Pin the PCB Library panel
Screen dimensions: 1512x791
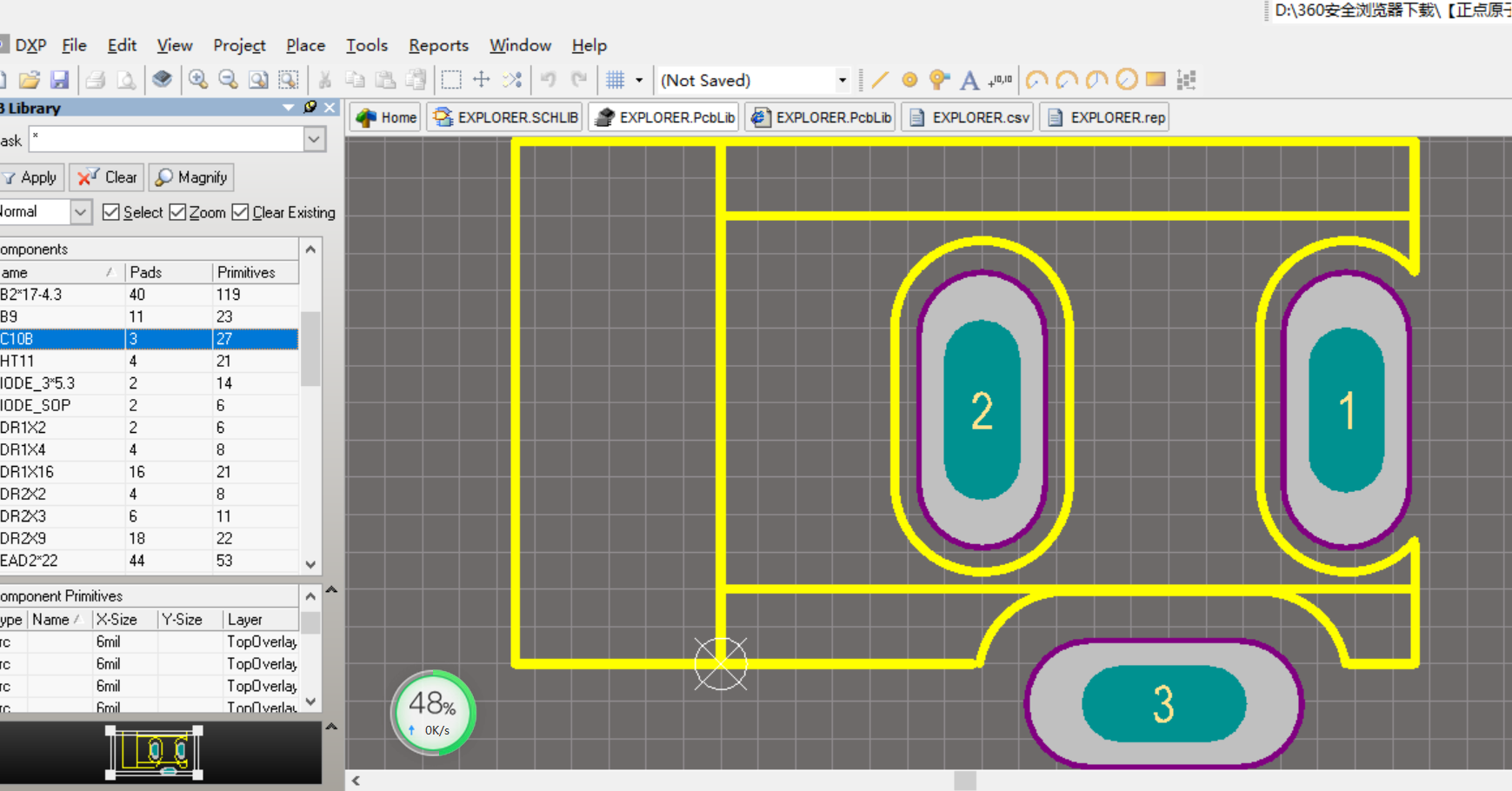pyautogui.click(x=310, y=108)
